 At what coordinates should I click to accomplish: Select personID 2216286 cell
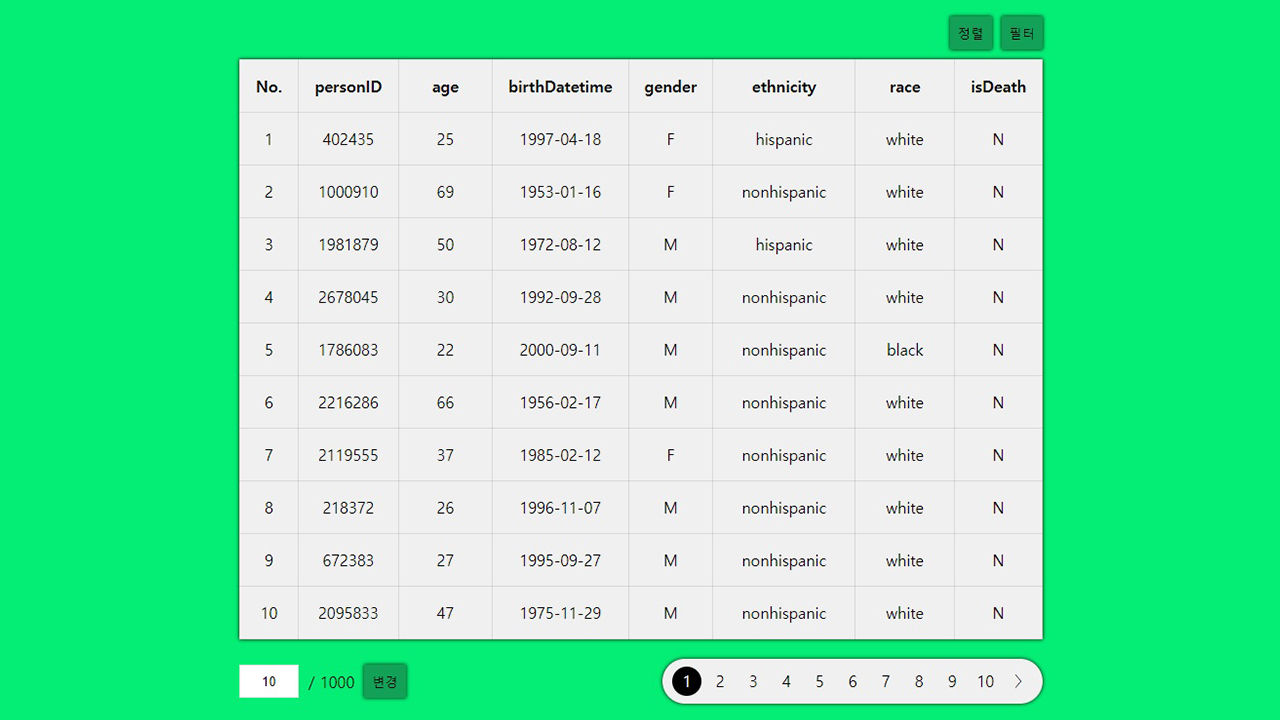(348, 403)
